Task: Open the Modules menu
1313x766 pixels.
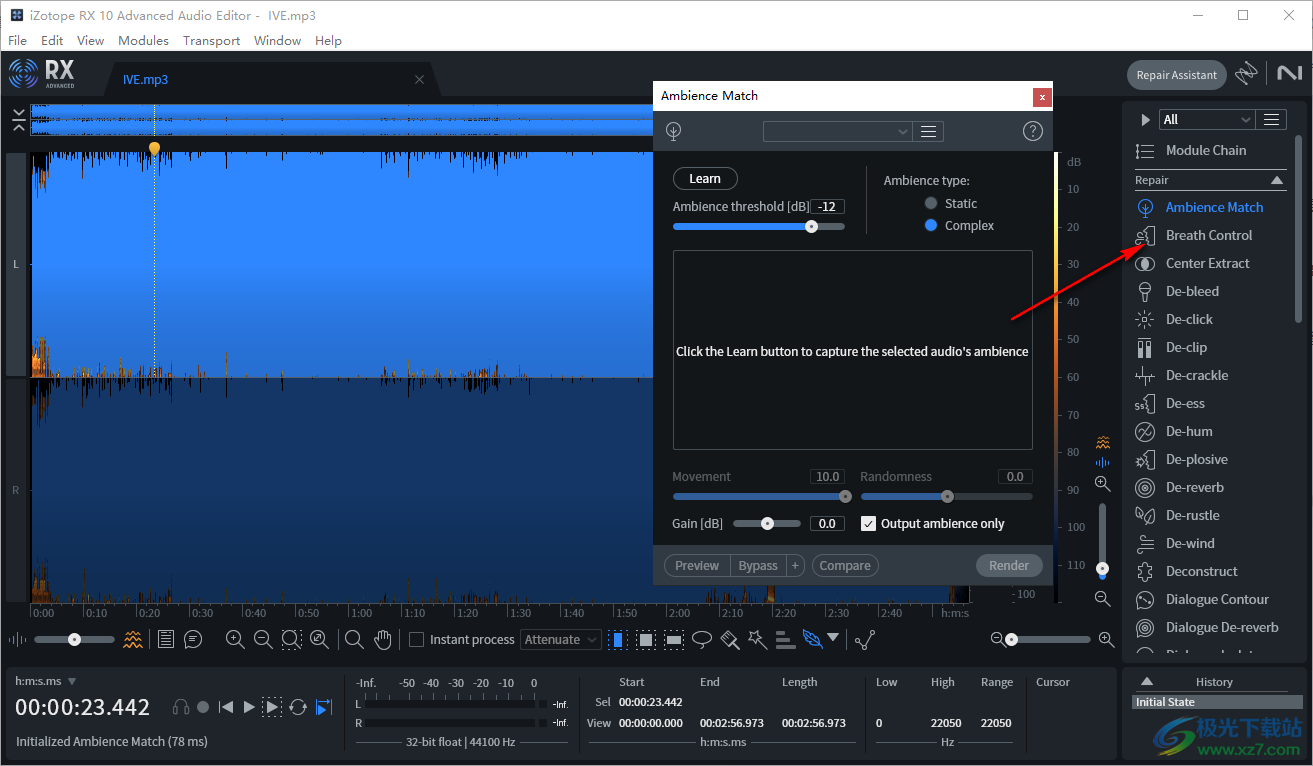Action: [x=143, y=40]
